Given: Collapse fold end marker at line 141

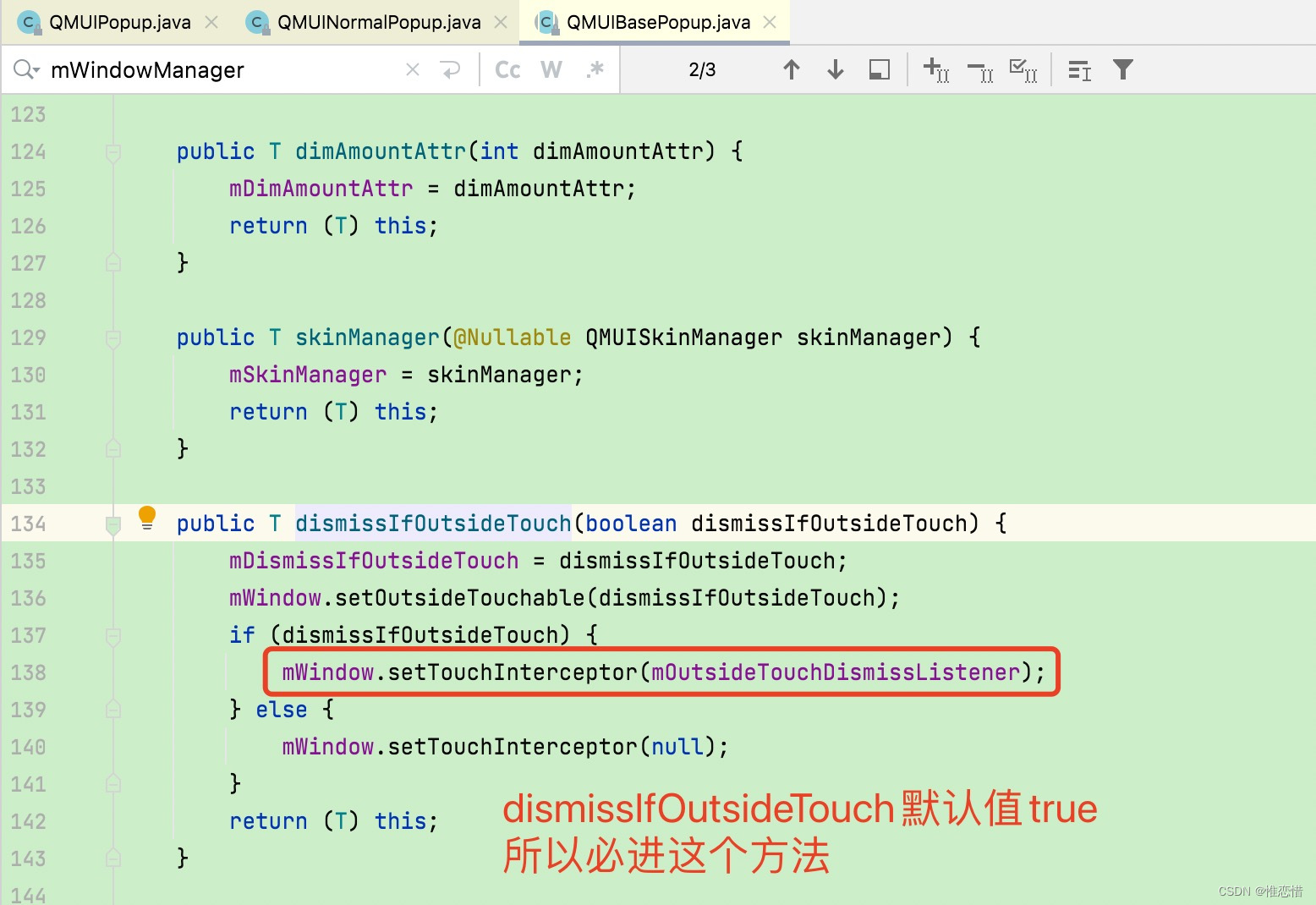Looking at the screenshot, I should point(112,784).
